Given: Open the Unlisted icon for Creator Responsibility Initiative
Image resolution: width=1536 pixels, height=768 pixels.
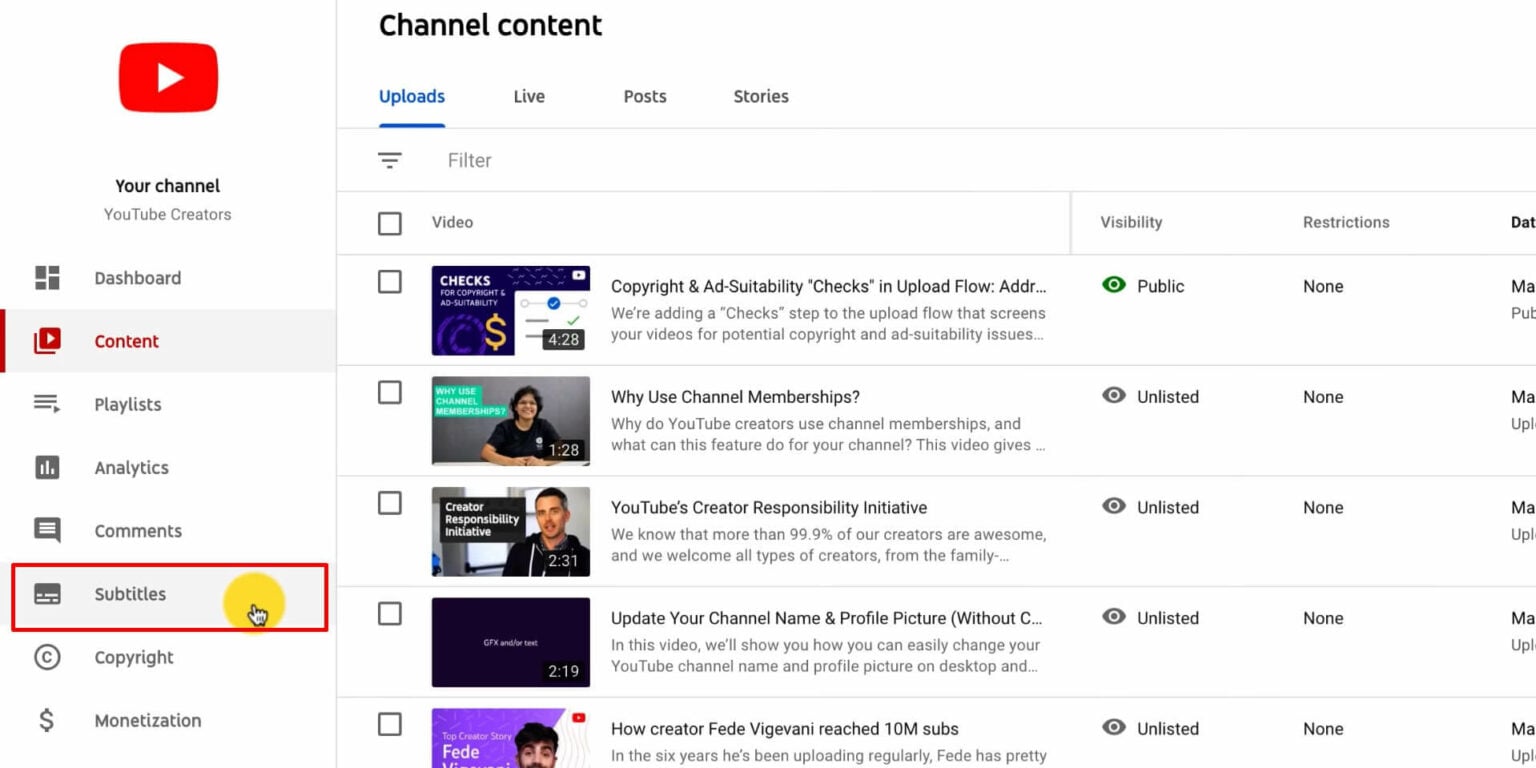Looking at the screenshot, I should pyautogui.click(x=1113, y=507).
